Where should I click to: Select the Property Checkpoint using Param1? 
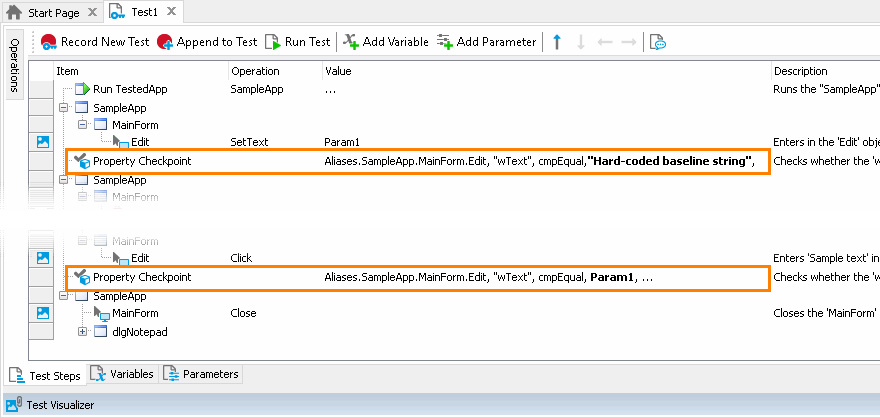418,278
